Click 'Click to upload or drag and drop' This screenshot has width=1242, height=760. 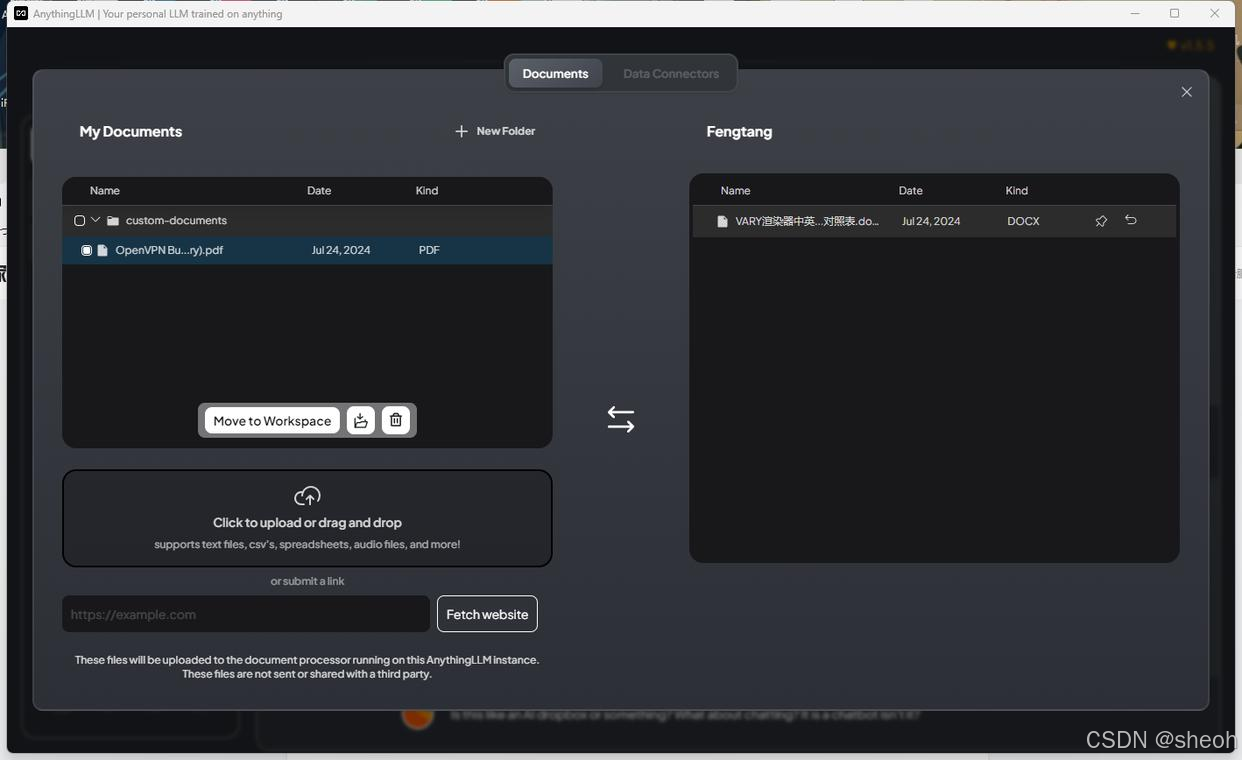tap(307, 523)
